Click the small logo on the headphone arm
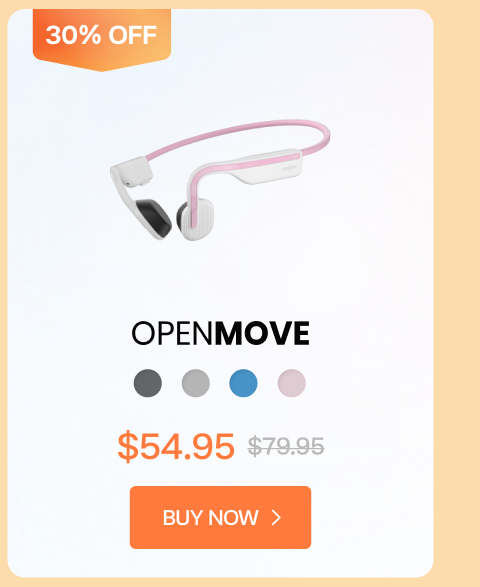Screen dimensions: 480x587 tap(290, 168)
